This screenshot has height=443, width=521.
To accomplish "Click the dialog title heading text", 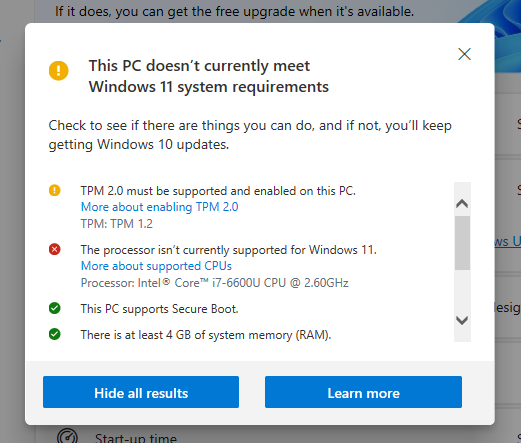I will [x=209, y=76].
